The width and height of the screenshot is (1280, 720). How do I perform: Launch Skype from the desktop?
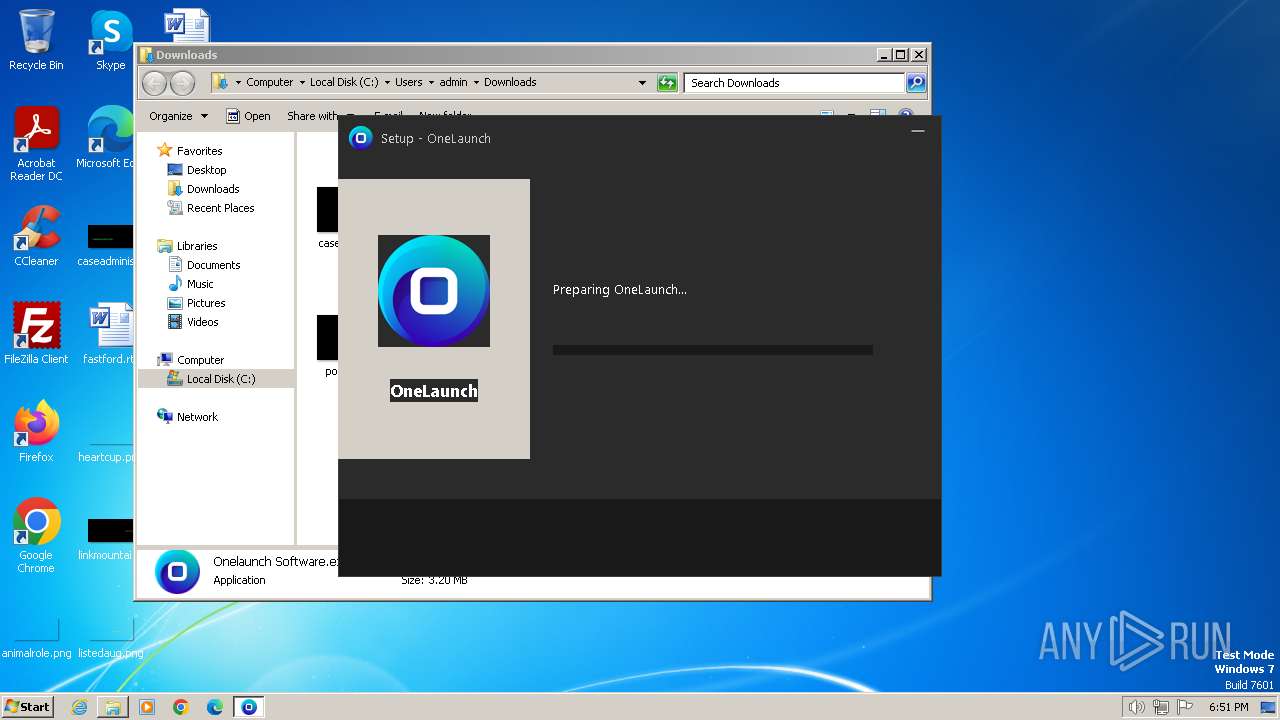[x=110, y=40]
